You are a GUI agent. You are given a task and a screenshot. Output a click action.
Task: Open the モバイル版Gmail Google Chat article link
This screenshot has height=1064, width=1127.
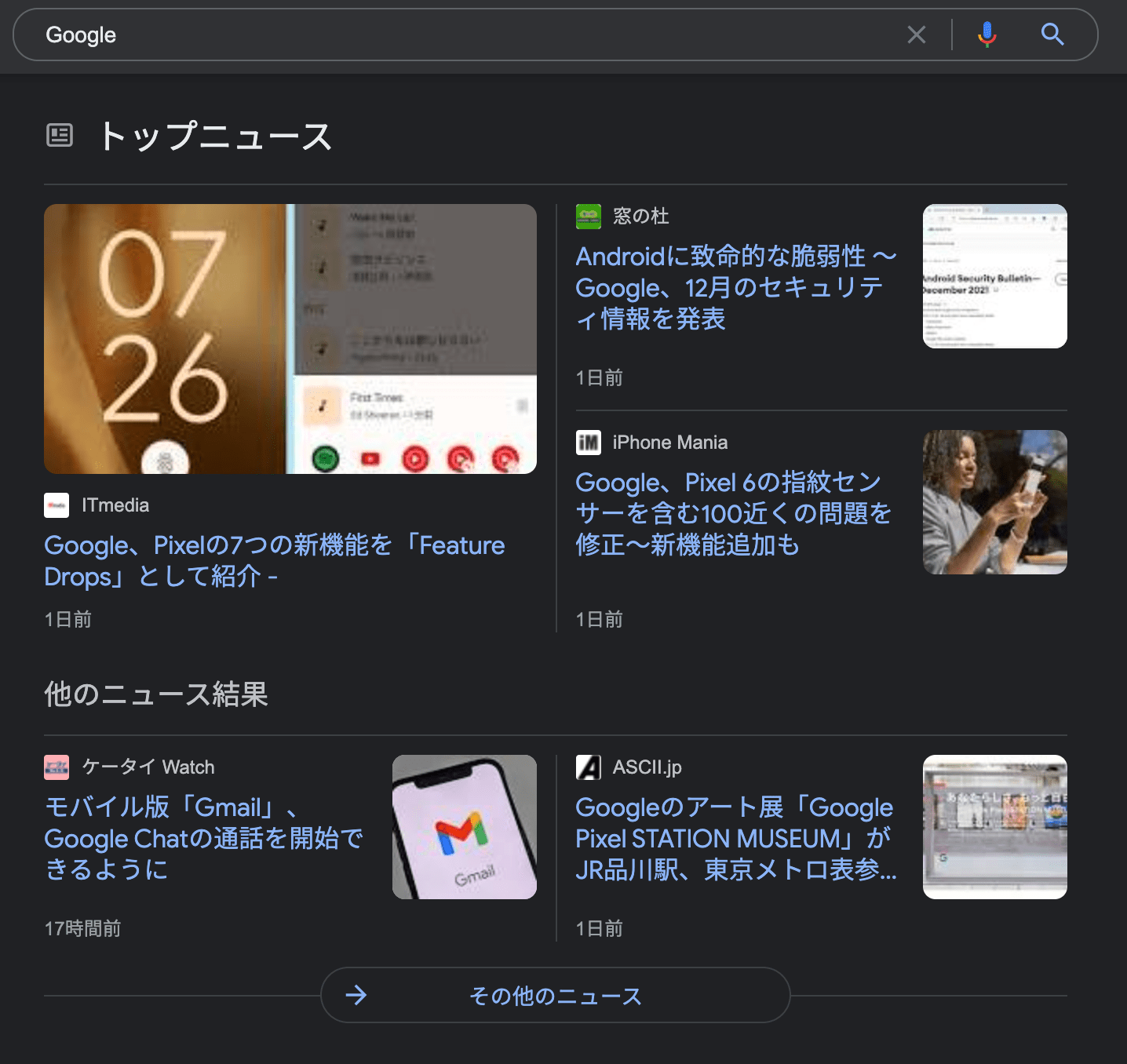coord(204,838)
